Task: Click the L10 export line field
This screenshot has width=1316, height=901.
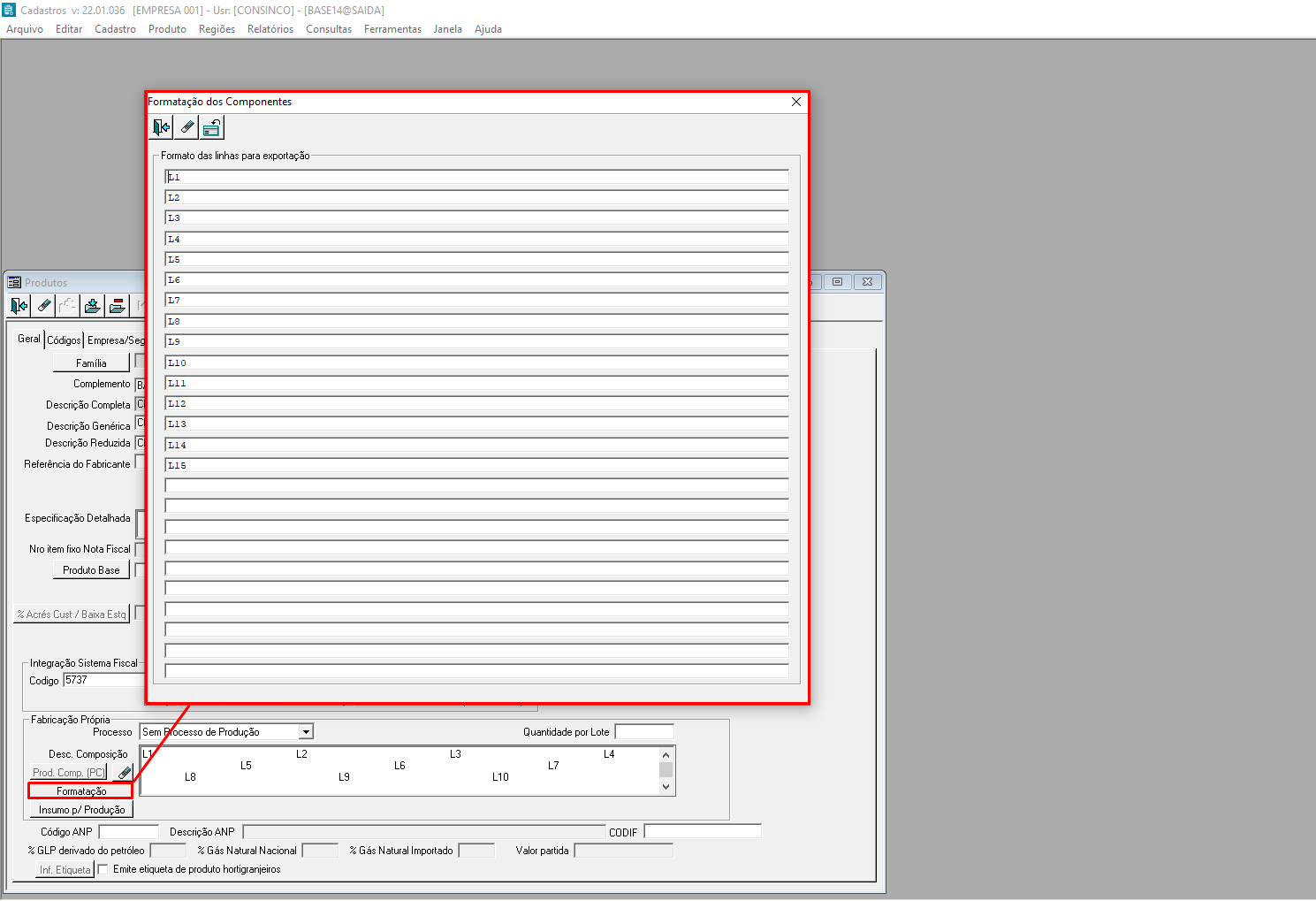Action: tap(476, 363)
